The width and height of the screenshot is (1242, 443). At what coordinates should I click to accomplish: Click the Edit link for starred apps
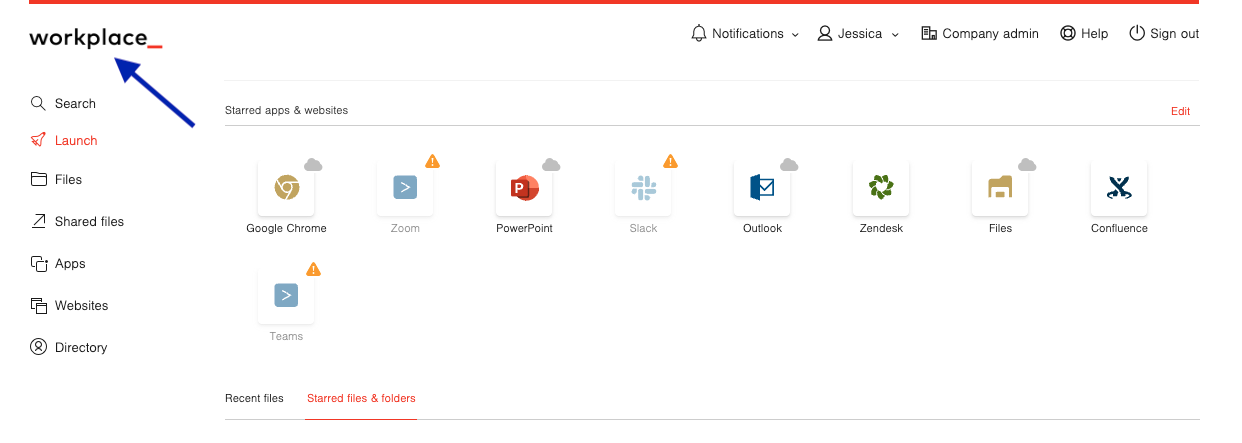[x=1181, y=111]
